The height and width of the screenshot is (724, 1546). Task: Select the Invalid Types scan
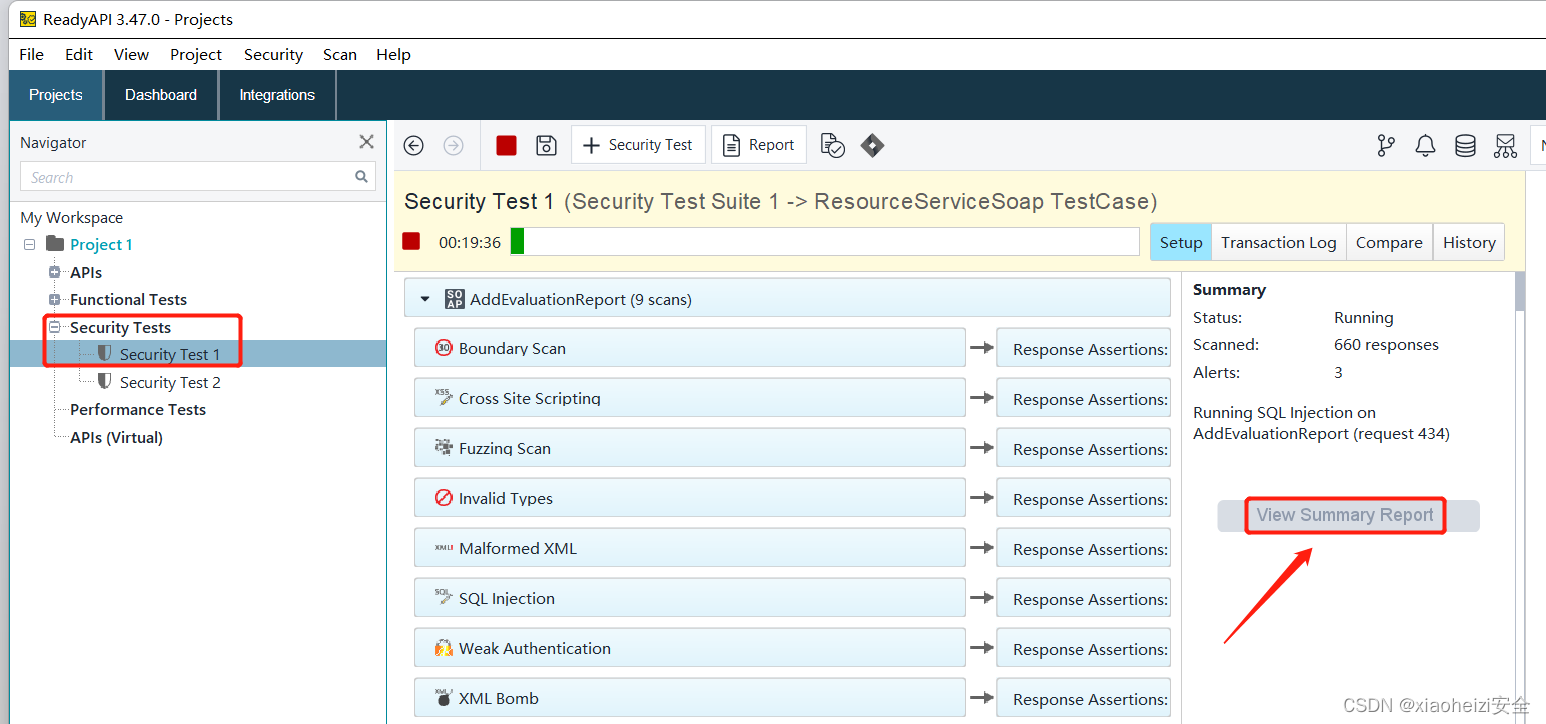[x=690, y=498]
